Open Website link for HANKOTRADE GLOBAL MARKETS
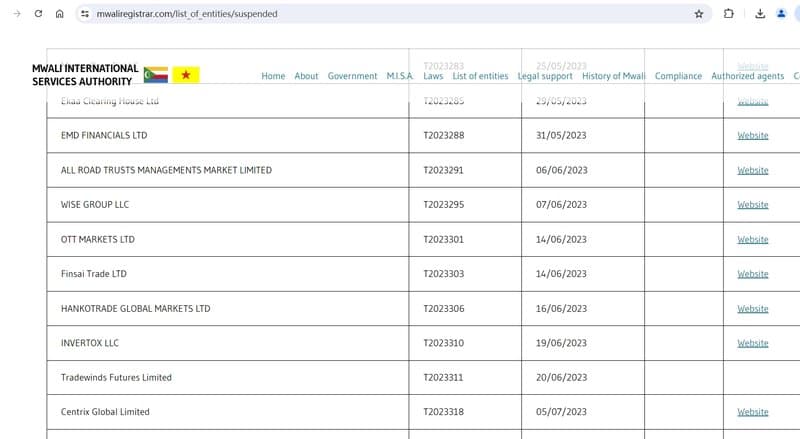This screenshot has height=439, width=800. pyautogui.click(x=753, y=308)
